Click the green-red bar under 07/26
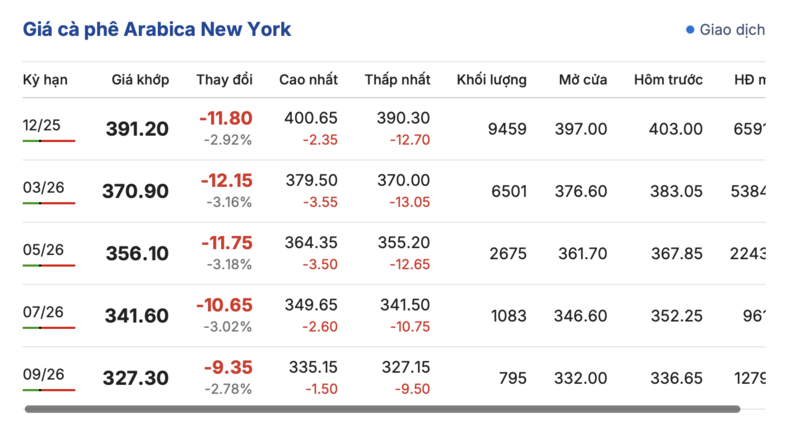 [49, 327]
